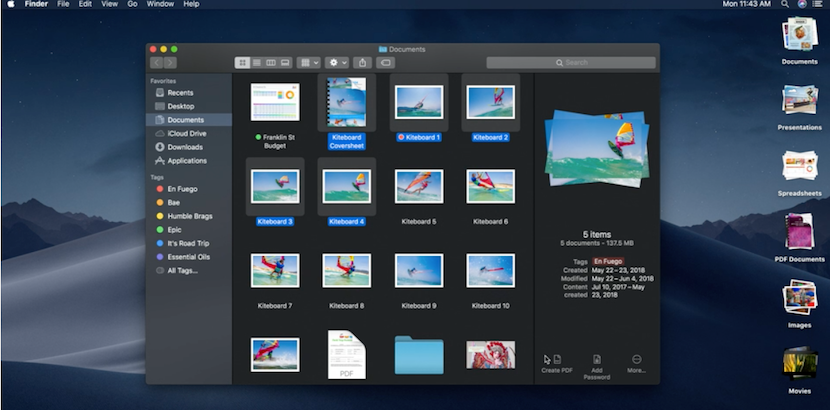Select the red En Fuego tag
Image resolution: width=830 pixels, height=410 pixels.
tap(181, 189)
